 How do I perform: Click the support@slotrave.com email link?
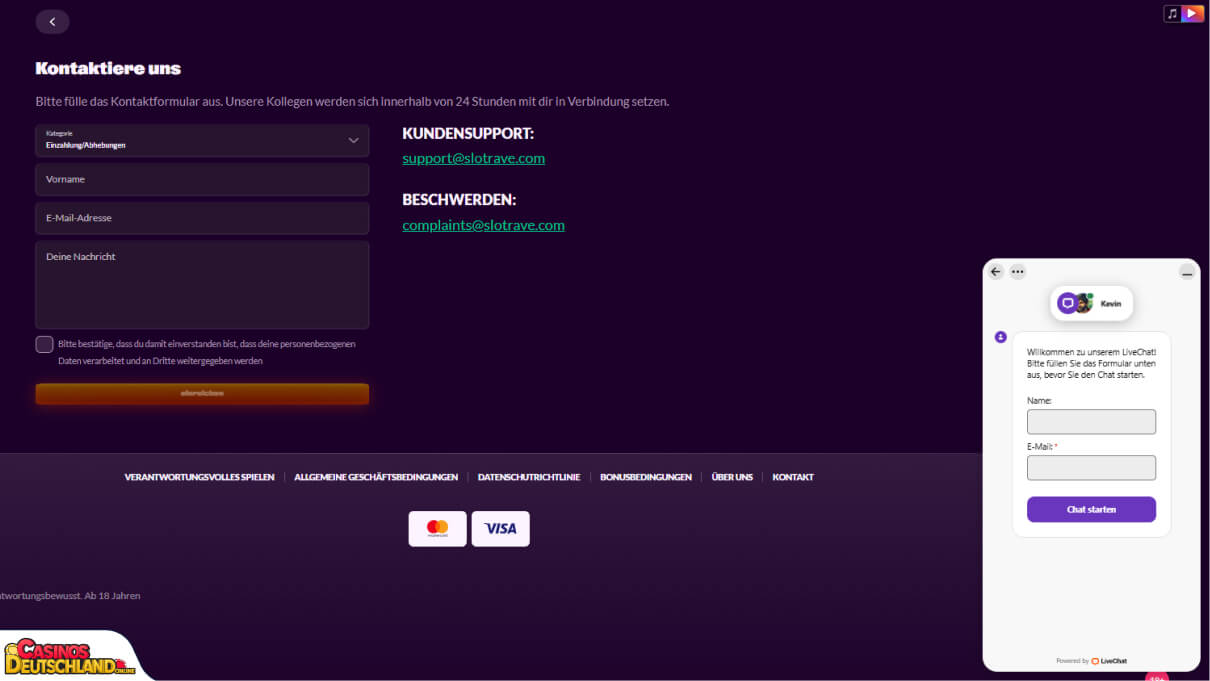pyautogui.click(x=473, y=158)
